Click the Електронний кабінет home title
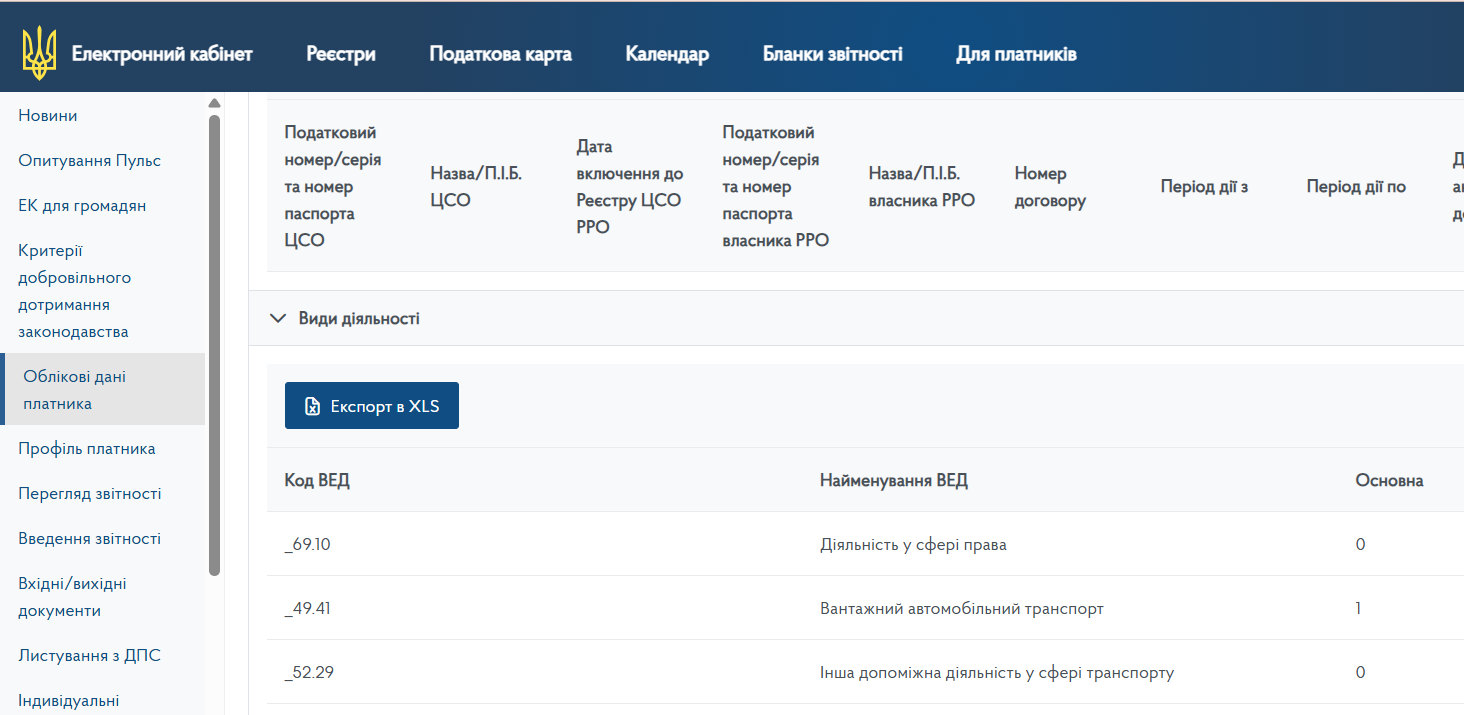This screenshot has width=1464, height=715. 162,54
